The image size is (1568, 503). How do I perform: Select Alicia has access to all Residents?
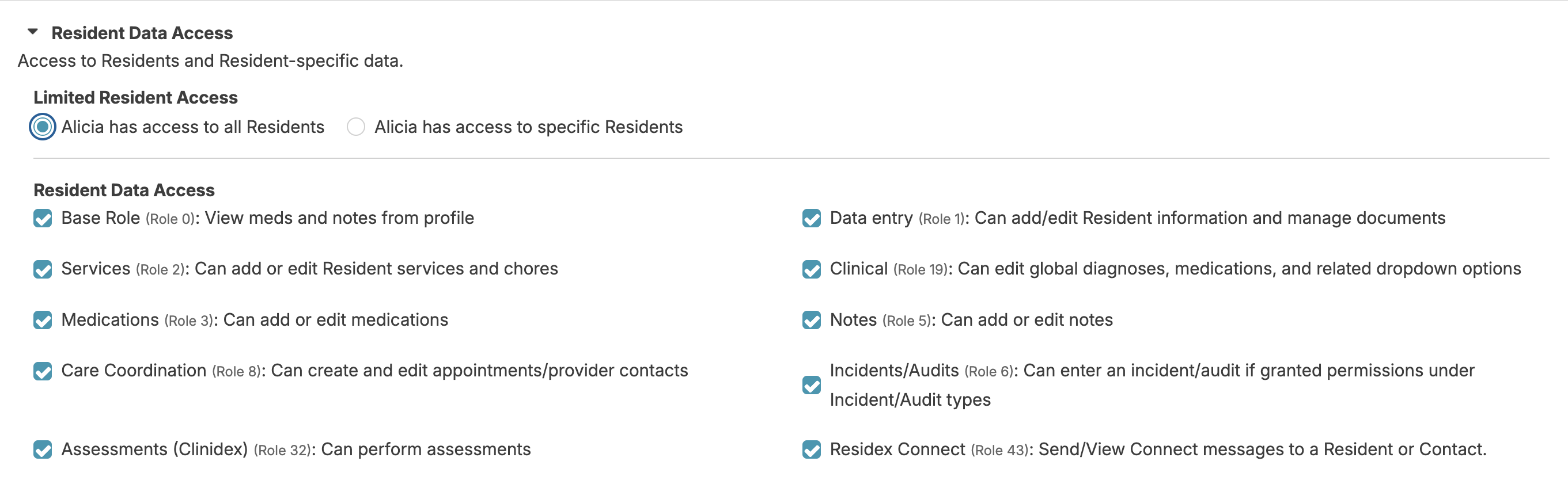click(x=43, y=127)
